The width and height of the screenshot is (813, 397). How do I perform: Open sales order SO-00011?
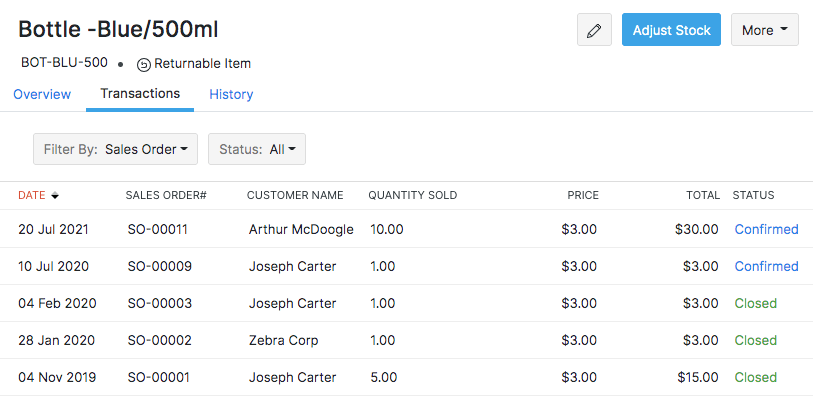[157, 229]
